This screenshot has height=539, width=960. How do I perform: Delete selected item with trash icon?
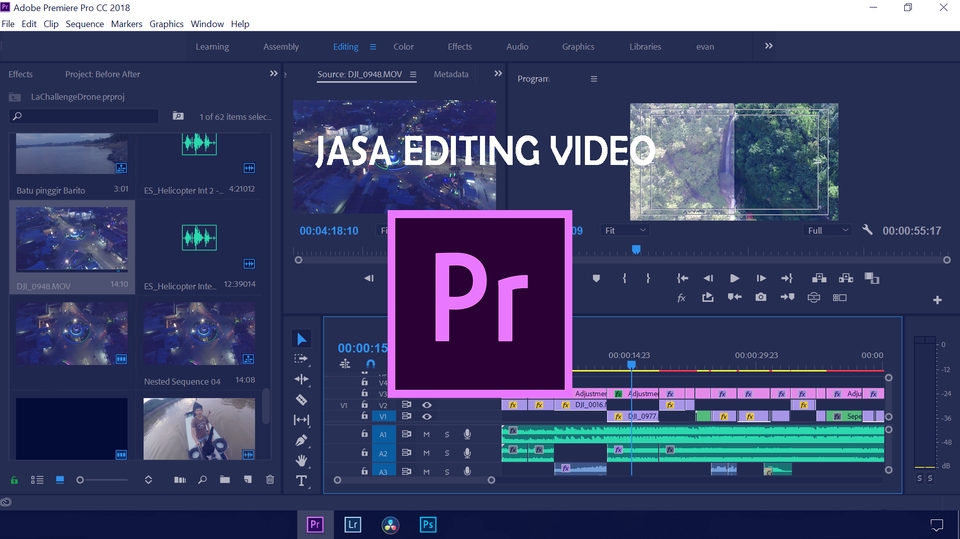point(270,480)
